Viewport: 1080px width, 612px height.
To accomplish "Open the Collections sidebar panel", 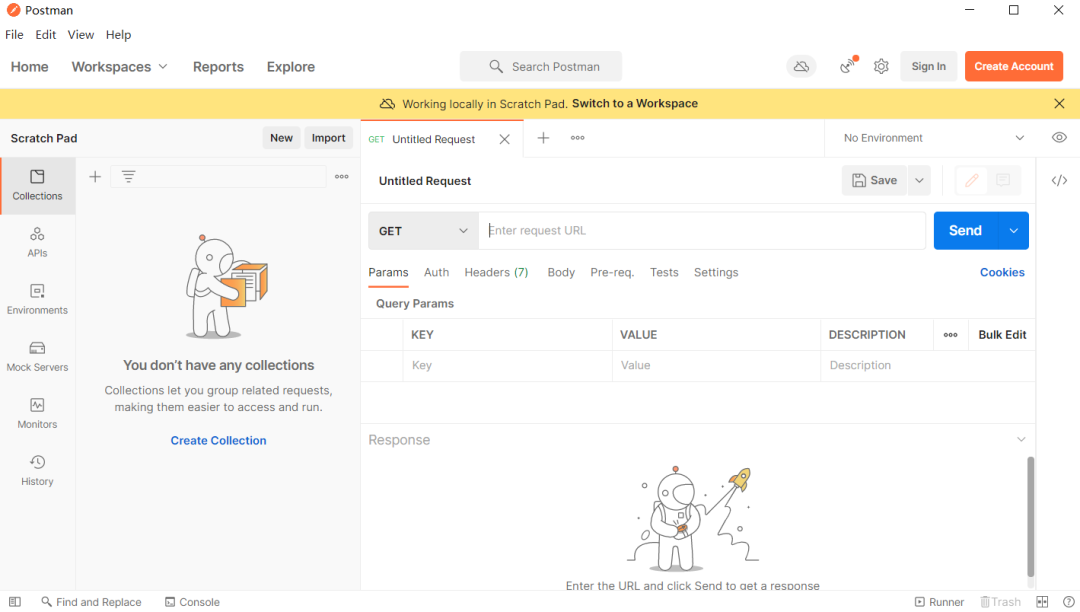I will pyautogui.click(x=37, y=185).
